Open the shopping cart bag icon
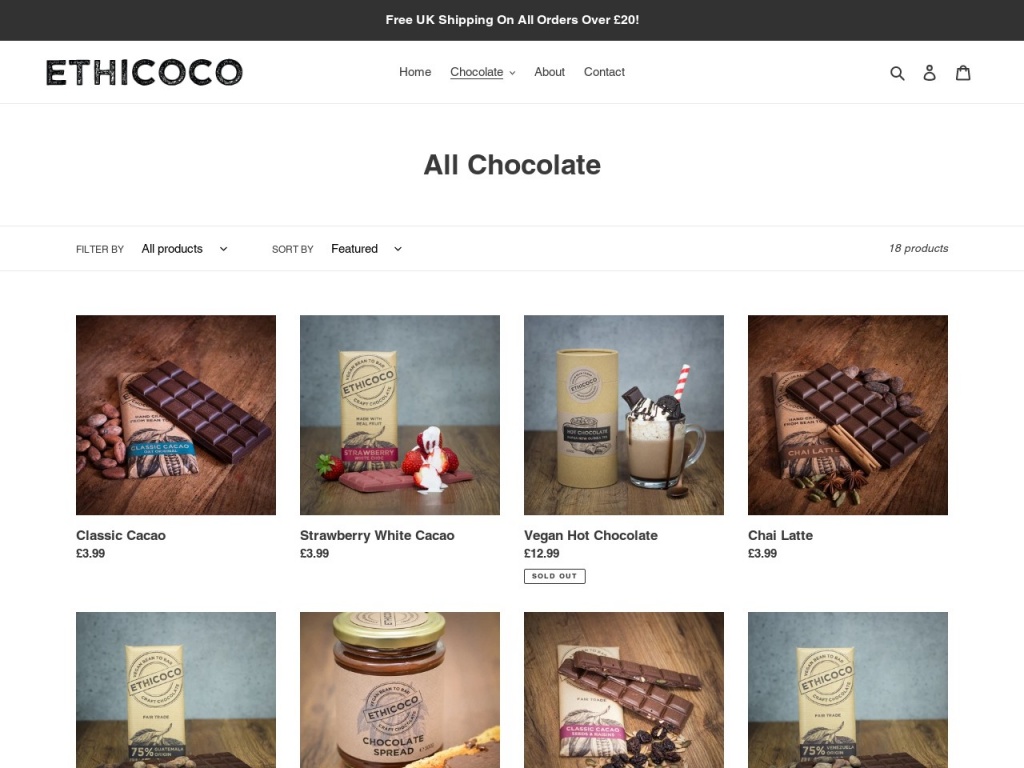1024x768 pixels. pyautogui.click(x=963, y=72)
